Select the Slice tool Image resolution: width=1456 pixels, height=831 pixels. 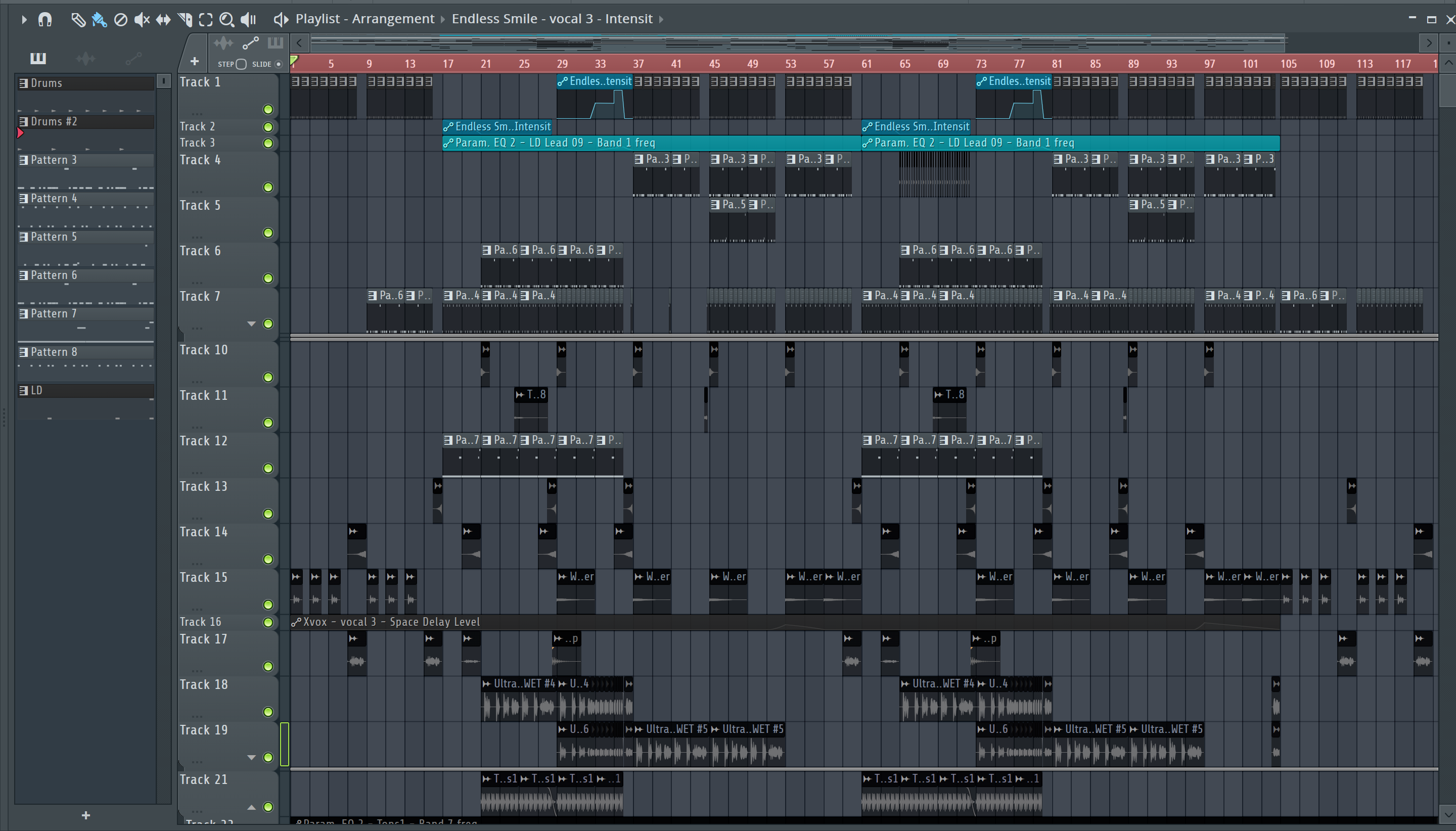pyautogui.click(x=185, y=19)
